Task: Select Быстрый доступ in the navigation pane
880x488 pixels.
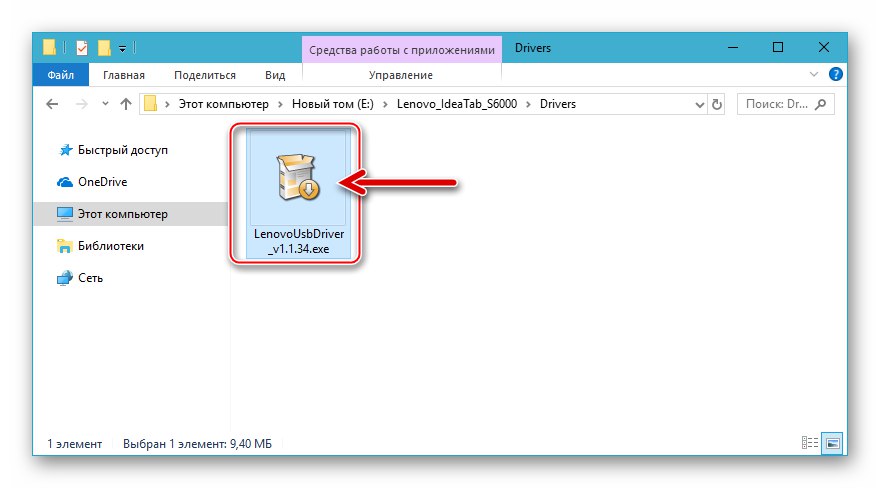Action: [122, 150]
